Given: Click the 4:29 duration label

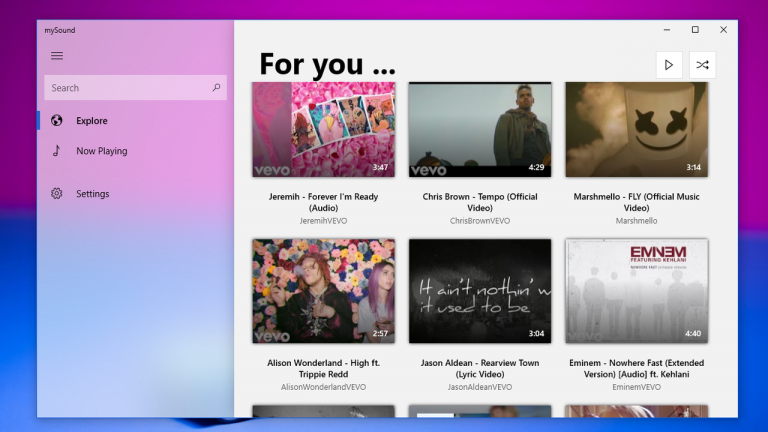Looking at the screenshot, I should click(536, 168).
